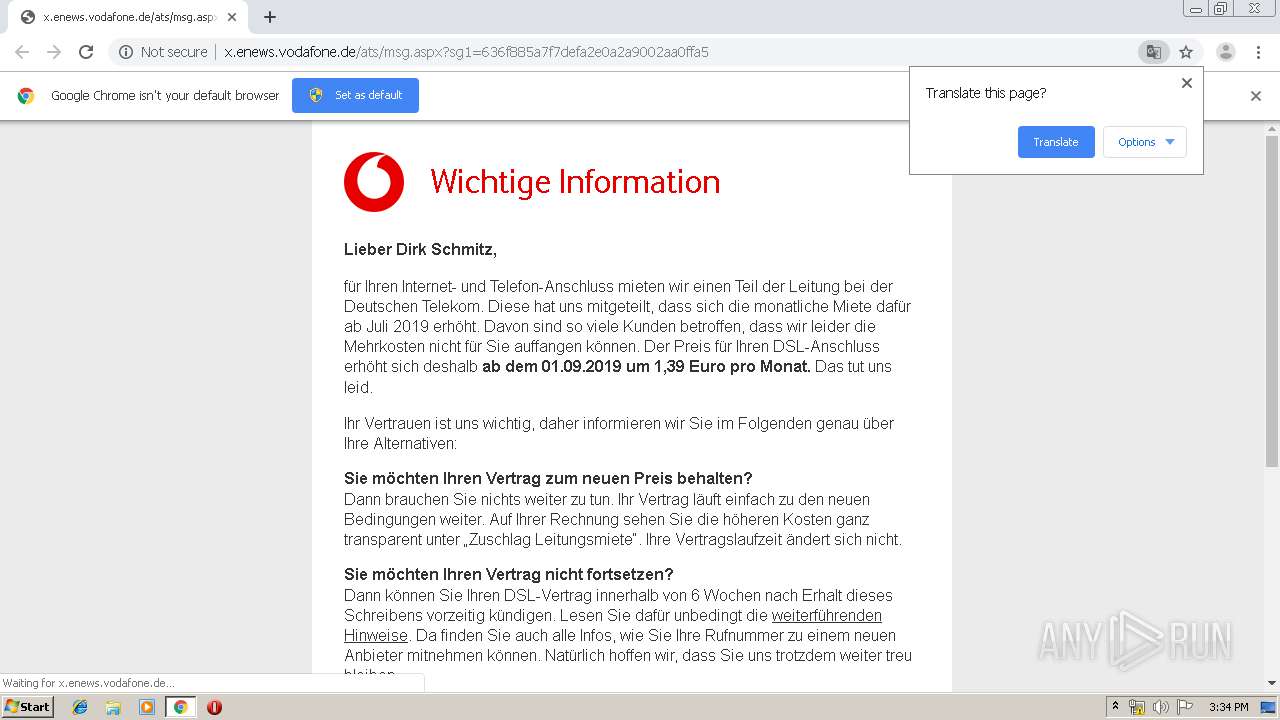
Task: Click the volume speaker tray icon
Action: click(x=1161, y=707)
